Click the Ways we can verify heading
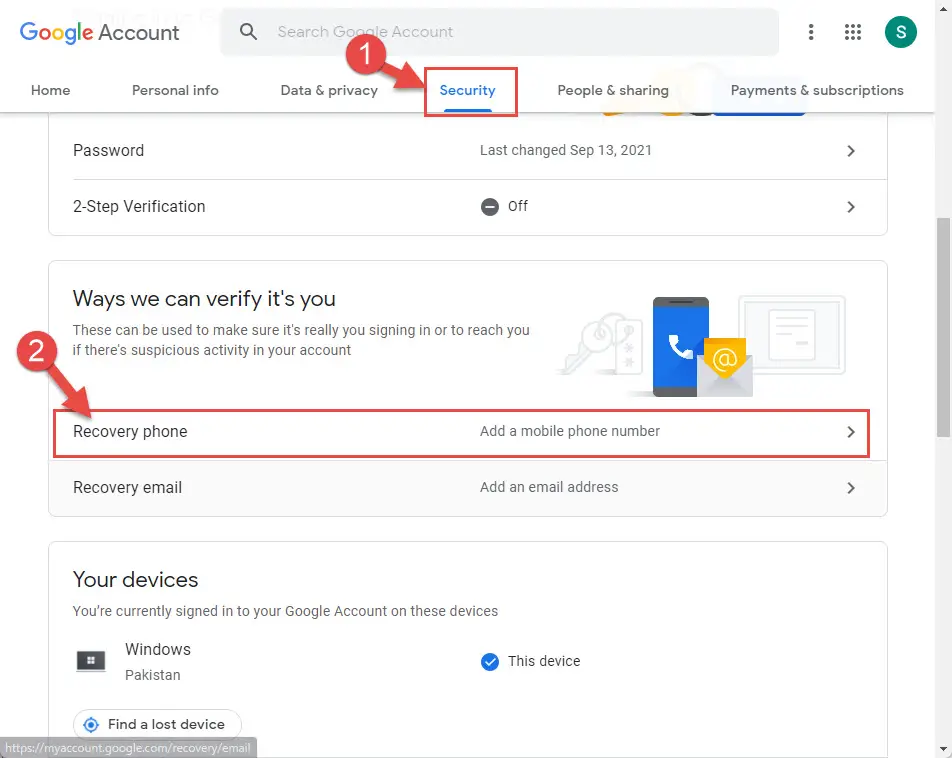The width and height of the screenshot is (952, 758). click(x=204, y=299)
